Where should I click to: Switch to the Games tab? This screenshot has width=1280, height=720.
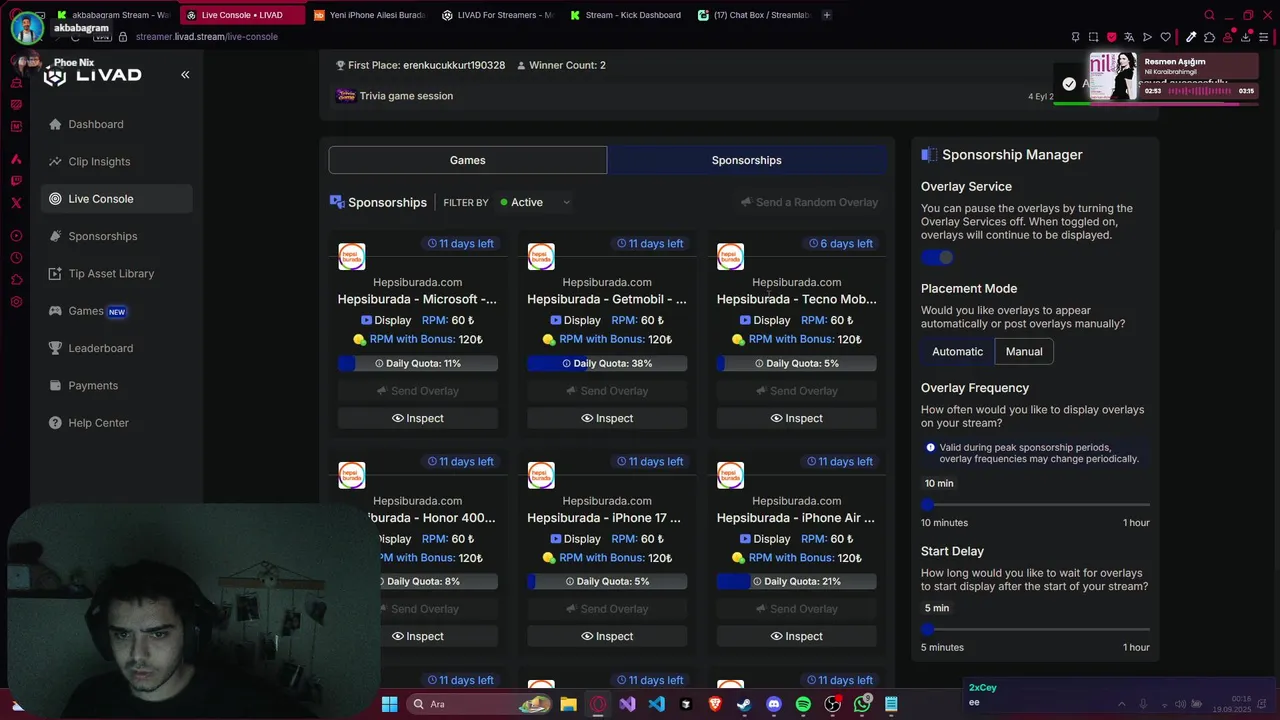(467, 160)
